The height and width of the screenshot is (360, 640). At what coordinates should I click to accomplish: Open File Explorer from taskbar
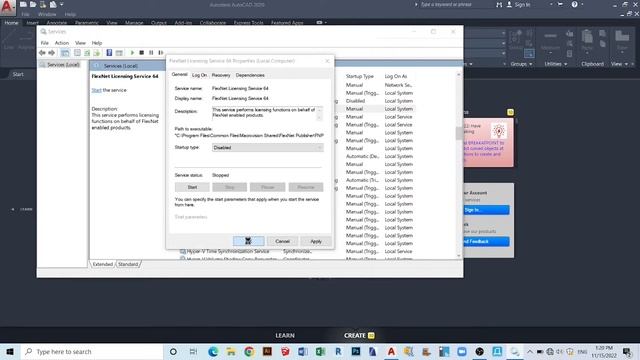(x=231, y=351)
